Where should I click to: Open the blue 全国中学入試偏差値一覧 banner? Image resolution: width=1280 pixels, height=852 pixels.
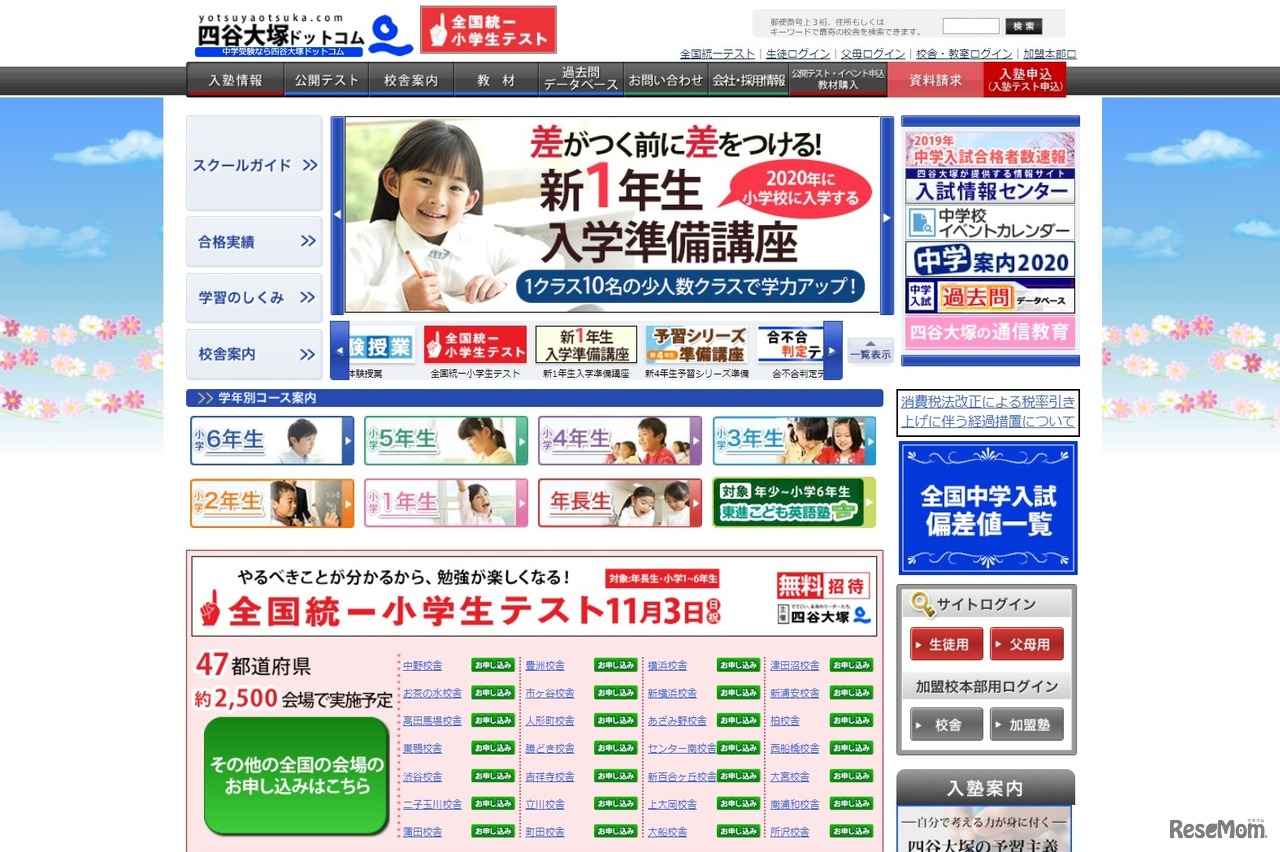point(988,507)
